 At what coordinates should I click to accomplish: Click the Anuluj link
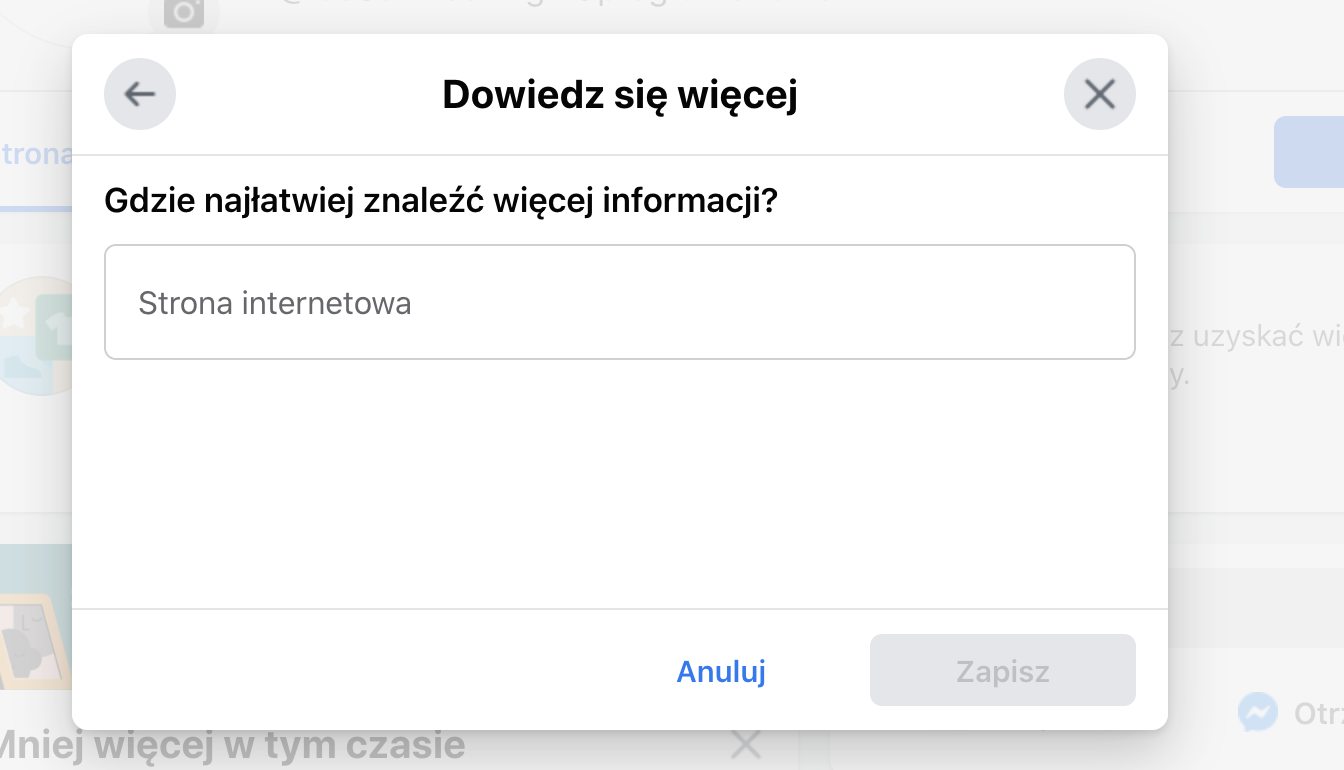(x=721, y=670)
